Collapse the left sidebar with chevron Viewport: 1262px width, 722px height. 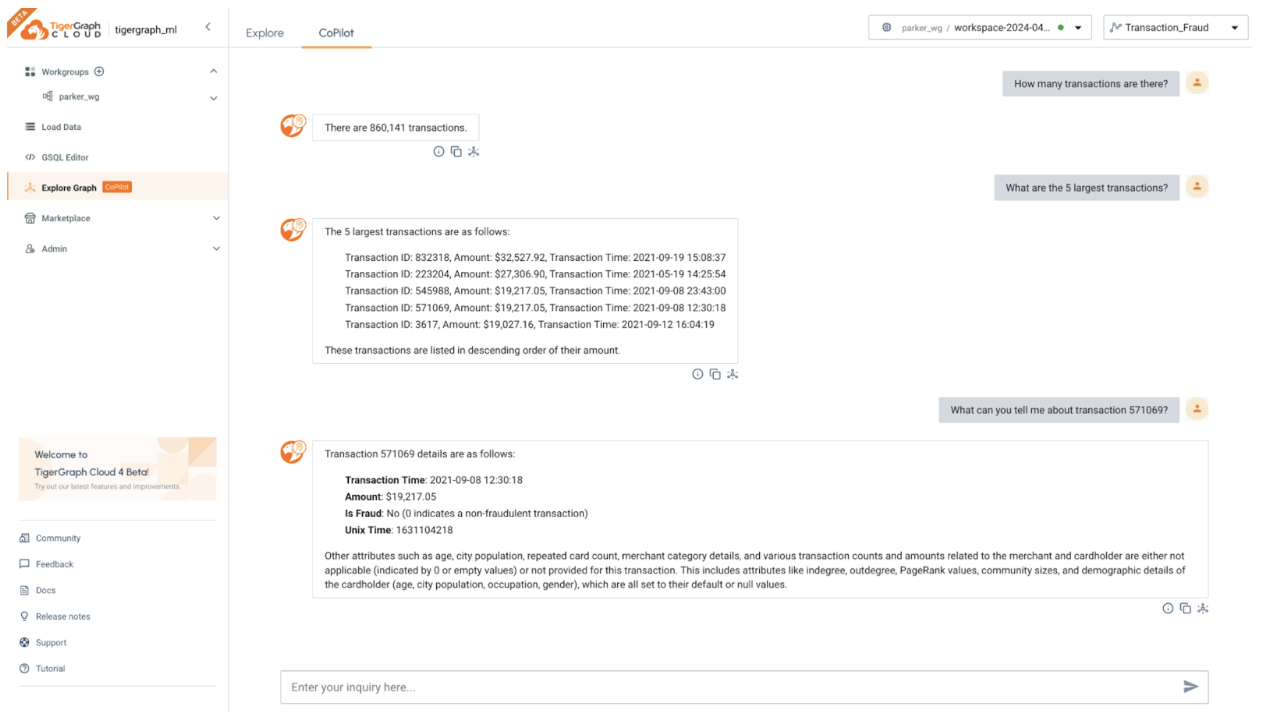tap(208, 28)
